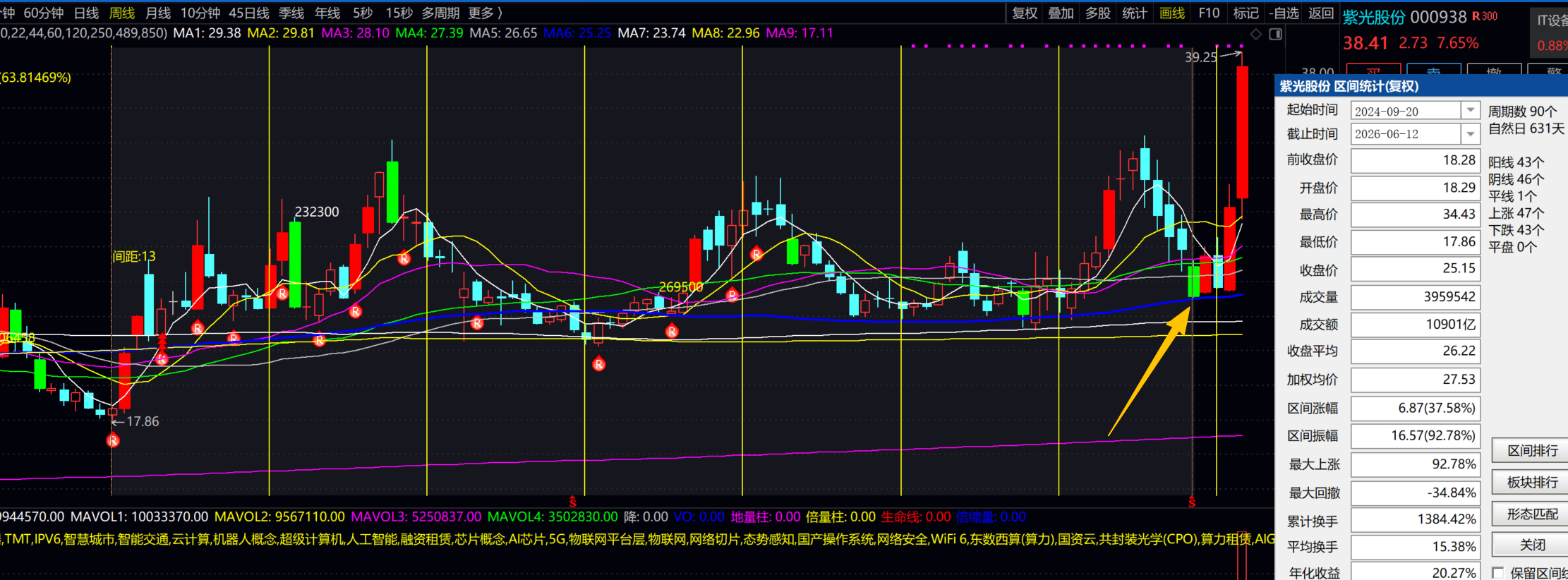Toggle the 画线 drawing mode

(1172, 13)
